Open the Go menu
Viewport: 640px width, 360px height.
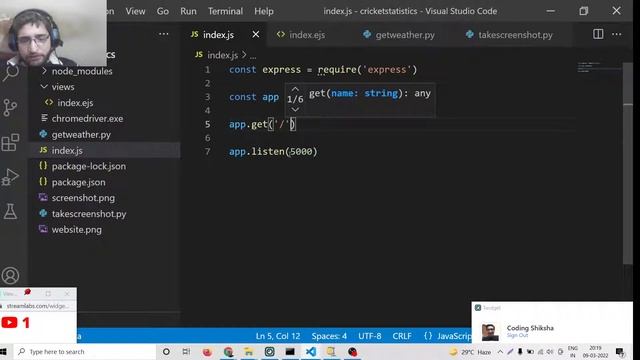[162, 11]
